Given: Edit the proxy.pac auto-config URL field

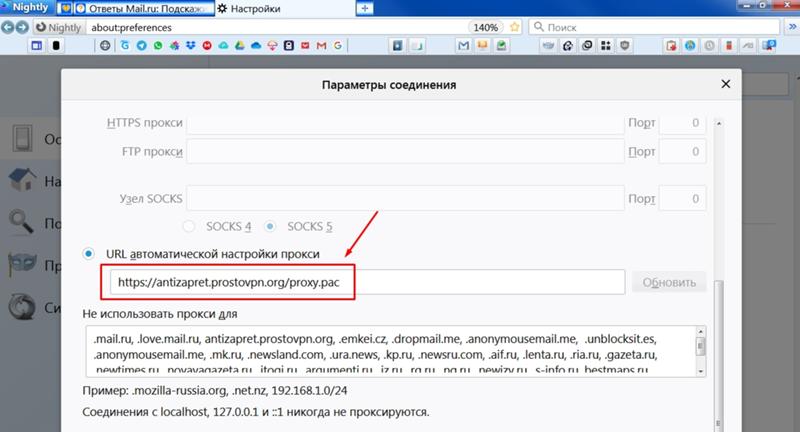Looking at the screenshot, I should click(367, 282).
